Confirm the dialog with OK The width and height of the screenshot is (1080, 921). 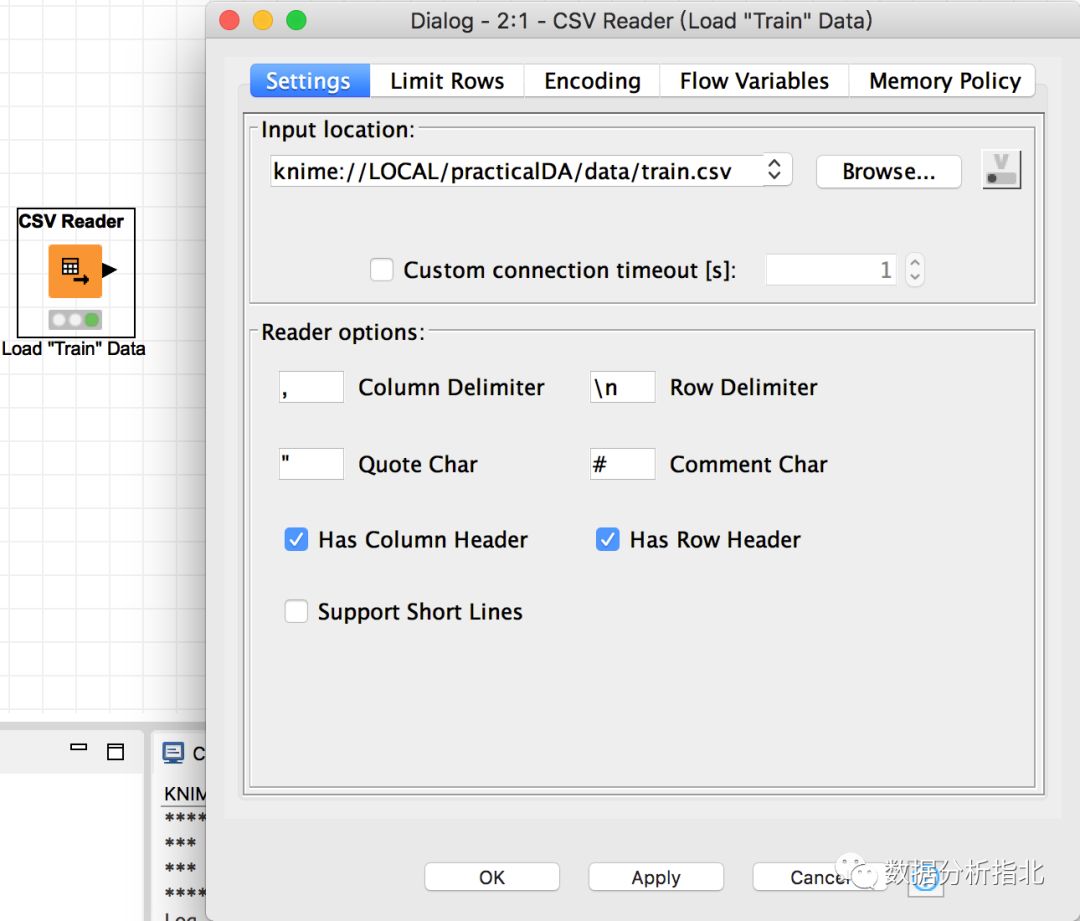[492, 877]
